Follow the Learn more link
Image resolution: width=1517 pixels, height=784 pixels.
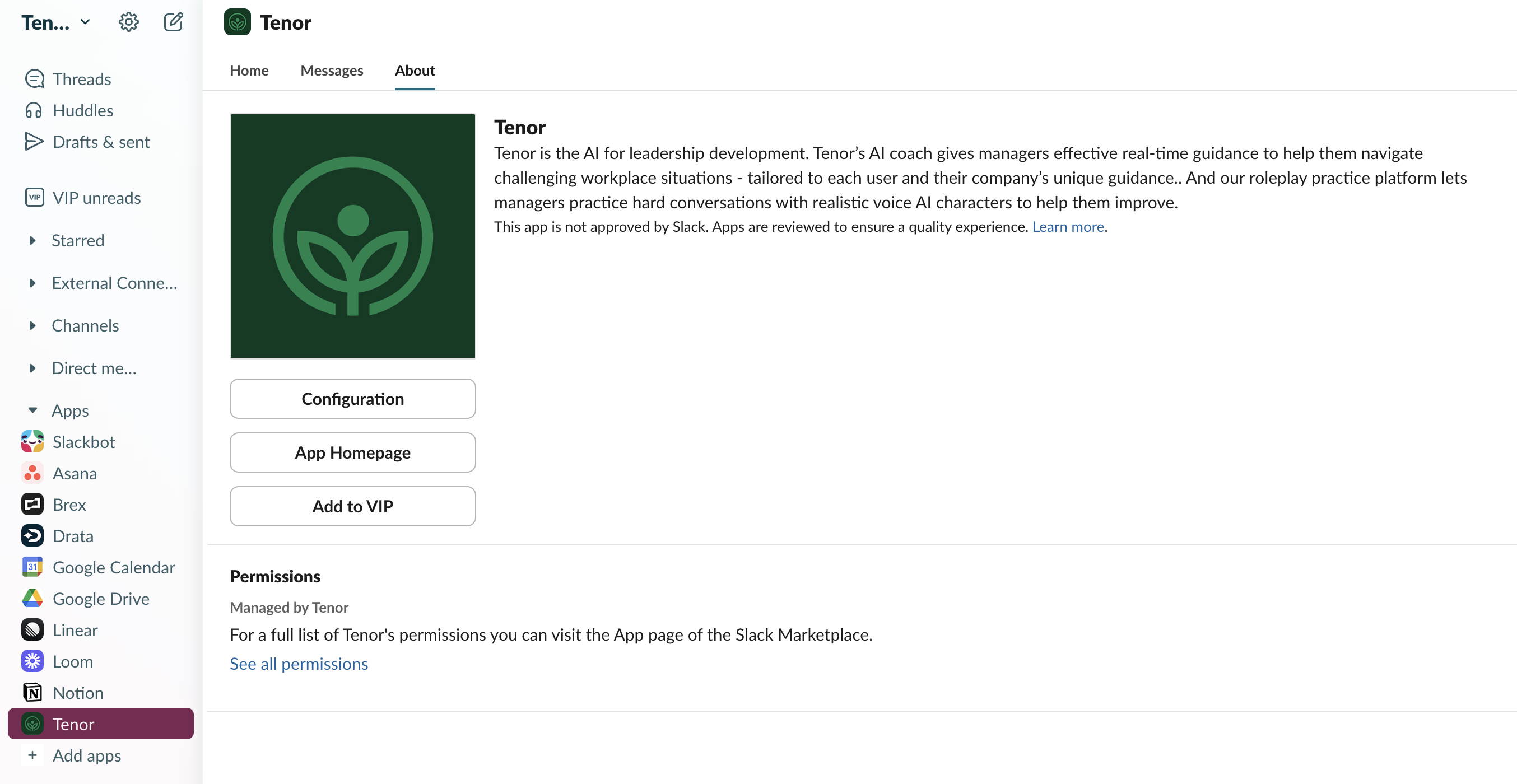click(x=1068, y=227)
